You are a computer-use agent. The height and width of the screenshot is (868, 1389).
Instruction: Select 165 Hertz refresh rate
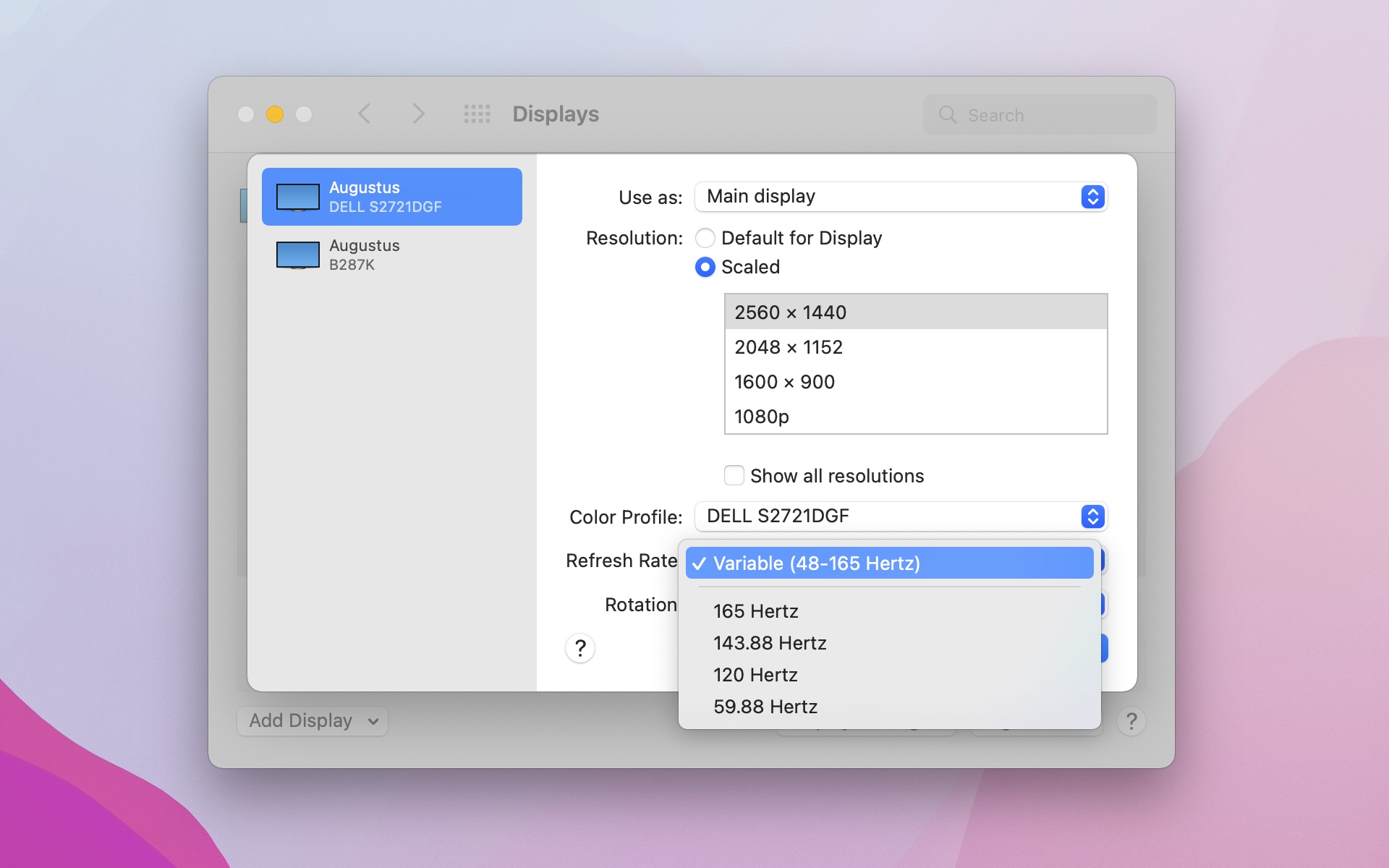[x=756, y=610]
